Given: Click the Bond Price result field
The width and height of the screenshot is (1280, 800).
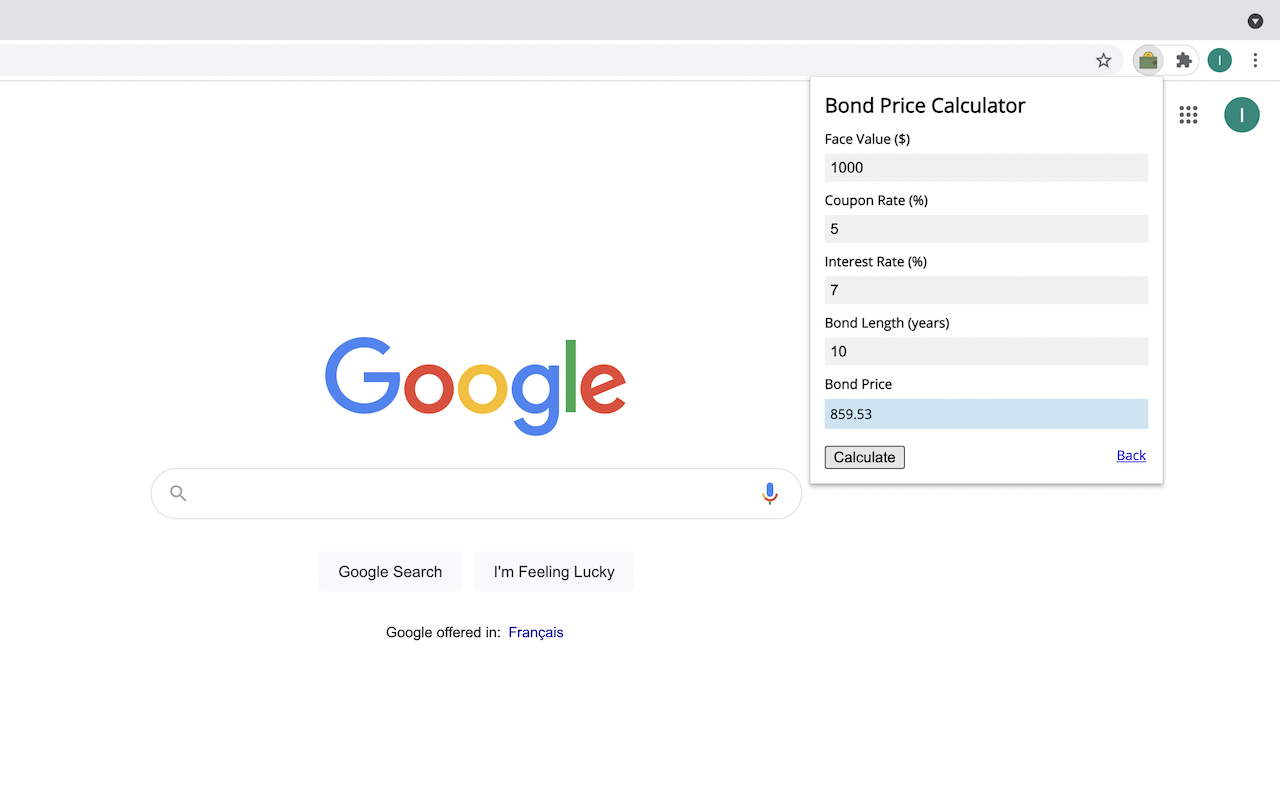Looking at the screenshot, I should click(986, 413).
